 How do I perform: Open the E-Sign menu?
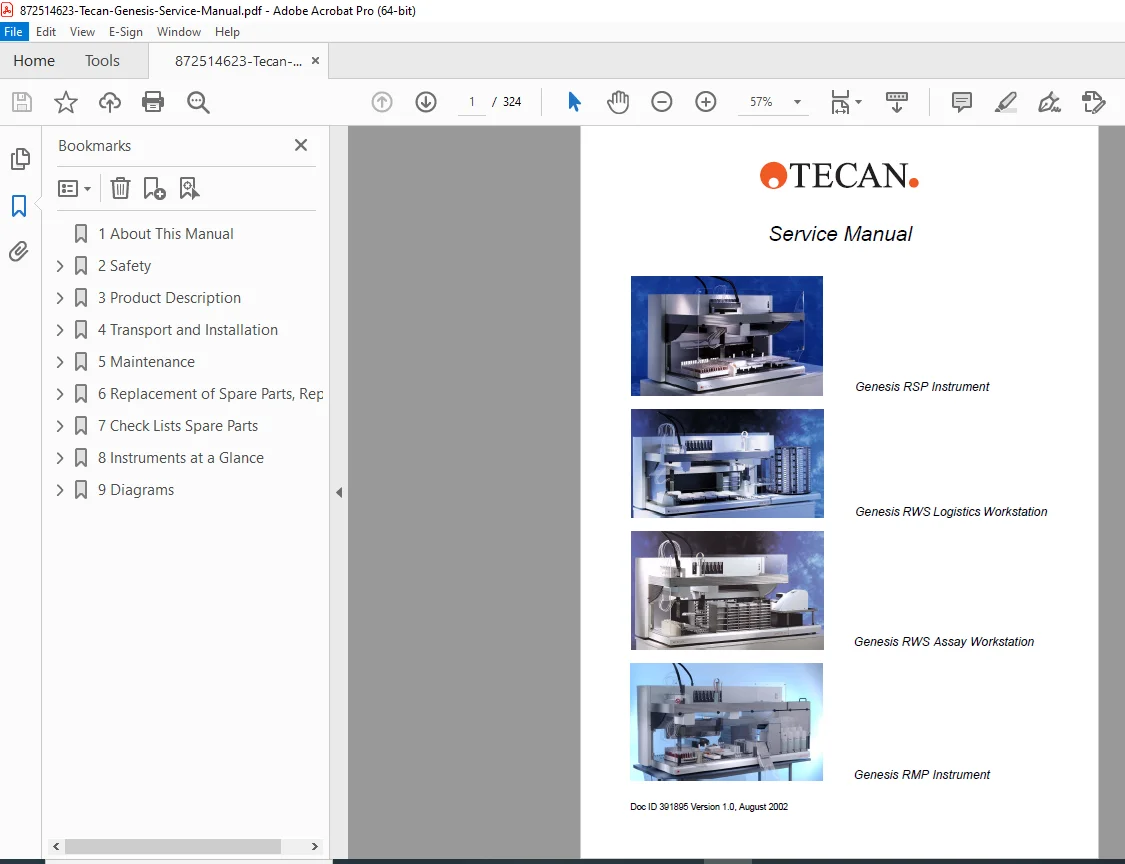tap(126, 32)
